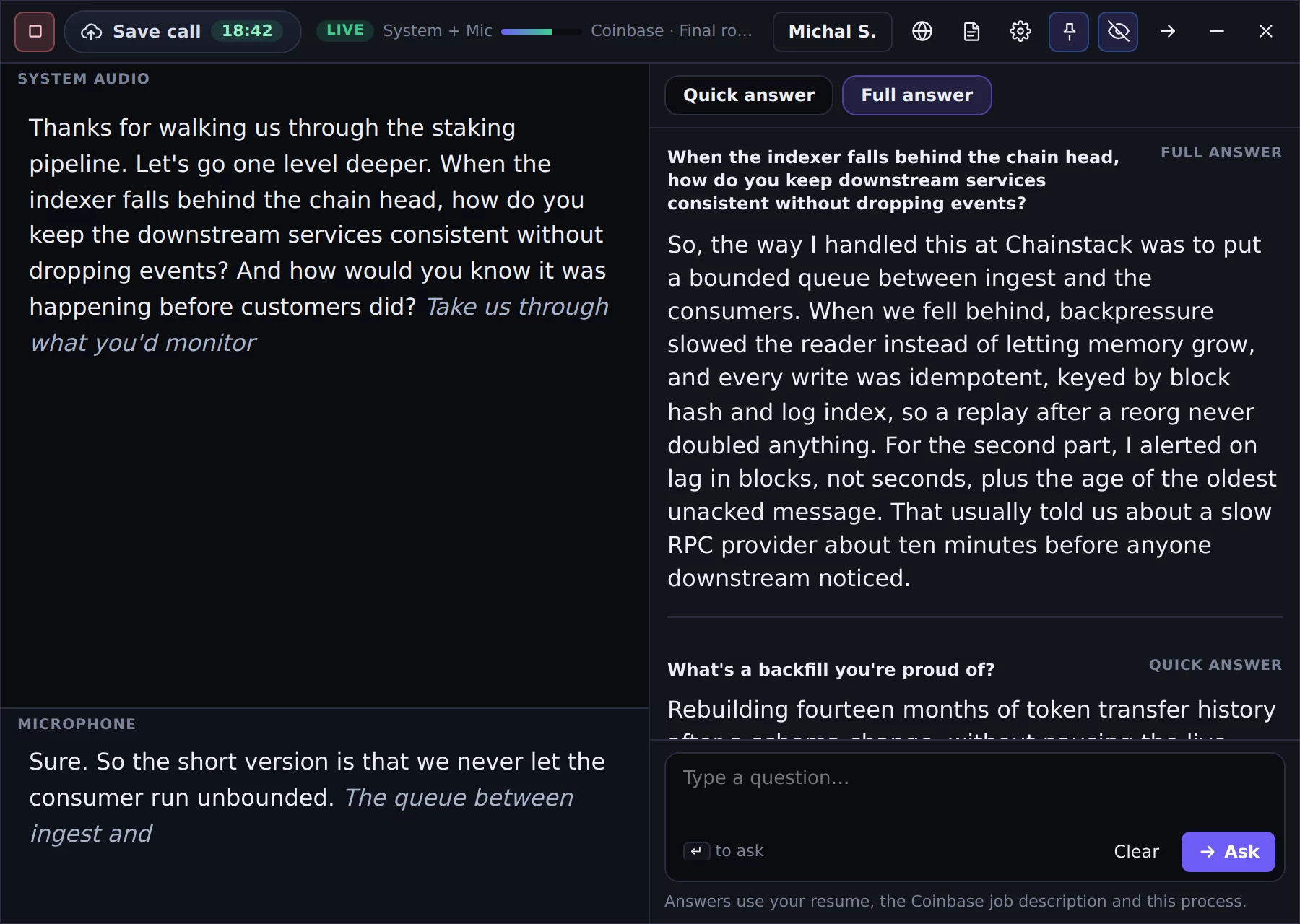The image size is (1300, 924).
Task: Click the audio level meter bar
Action: tap(541, 32)
